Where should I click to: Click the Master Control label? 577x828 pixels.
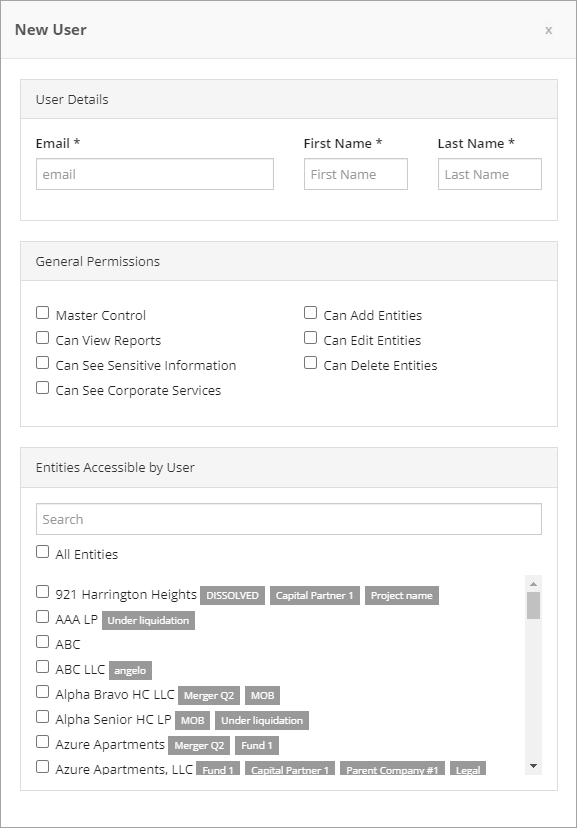click(x=101, y=315)
